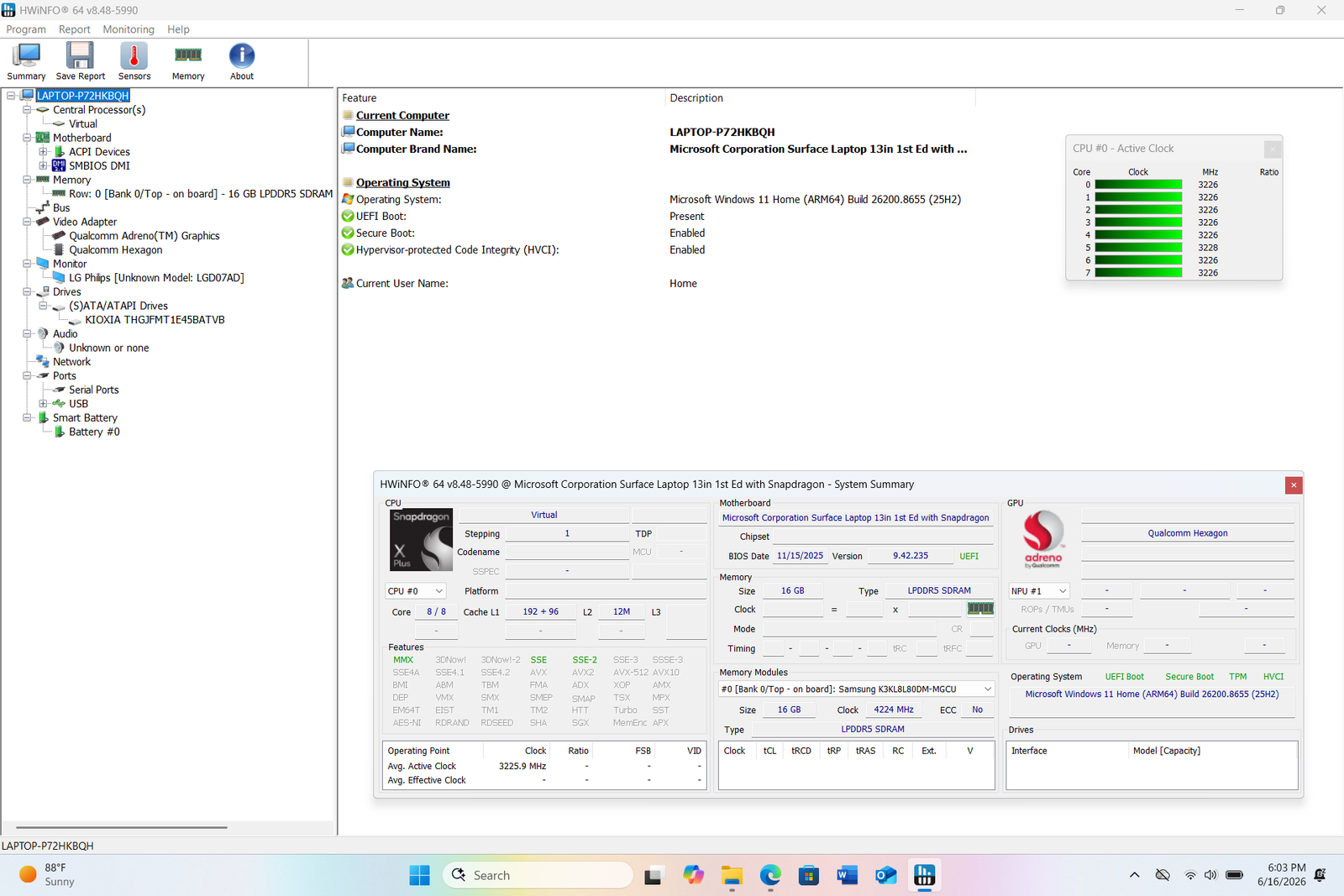Screen dimensions: 1344x896
Task: Click the tree panel horizontal scrollbar
Action: click(x=122, y=827)
